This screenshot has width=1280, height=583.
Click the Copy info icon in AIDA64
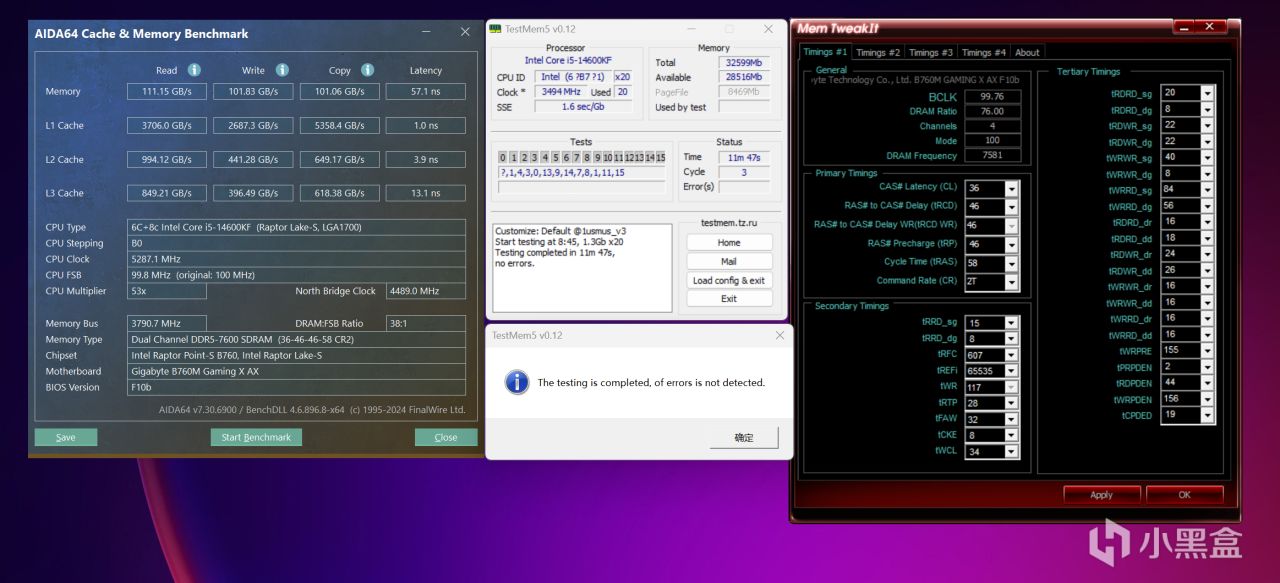367,70
